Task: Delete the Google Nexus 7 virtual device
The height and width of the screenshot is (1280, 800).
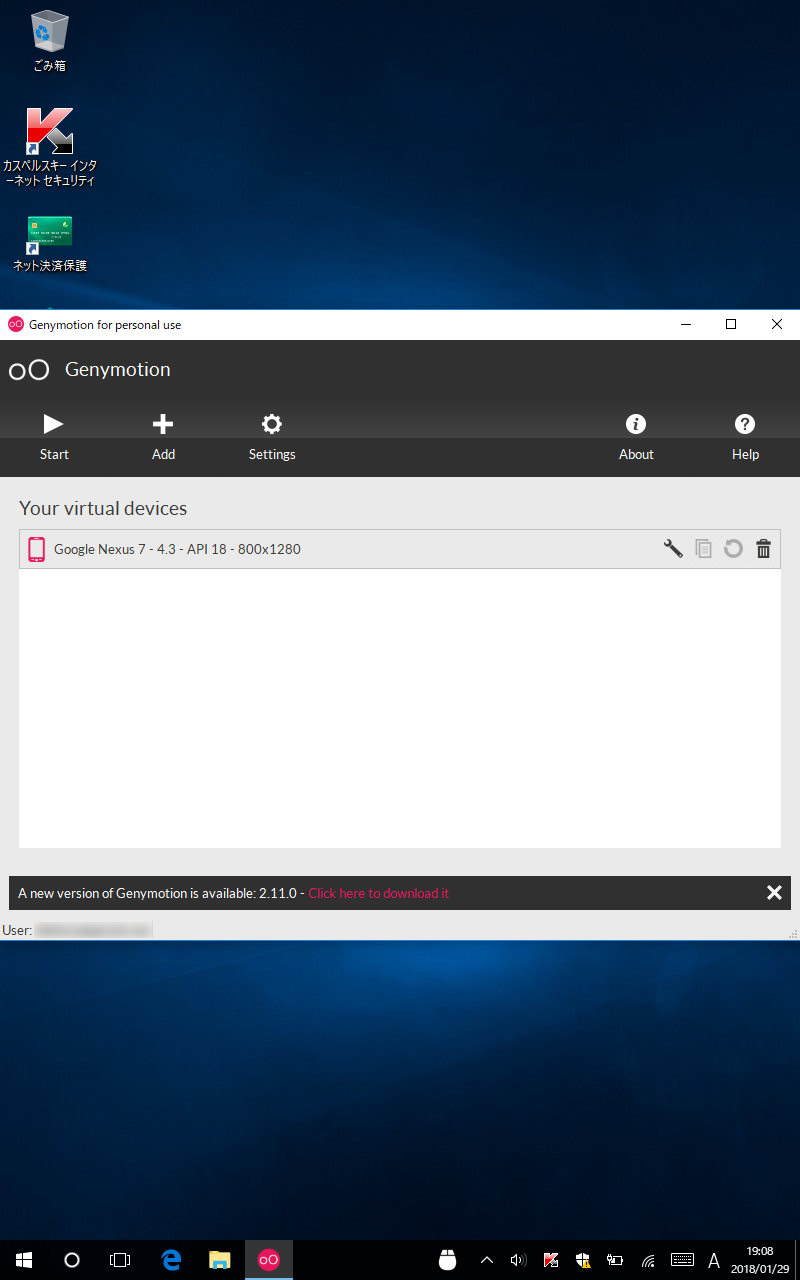Action: pos(764,548)
